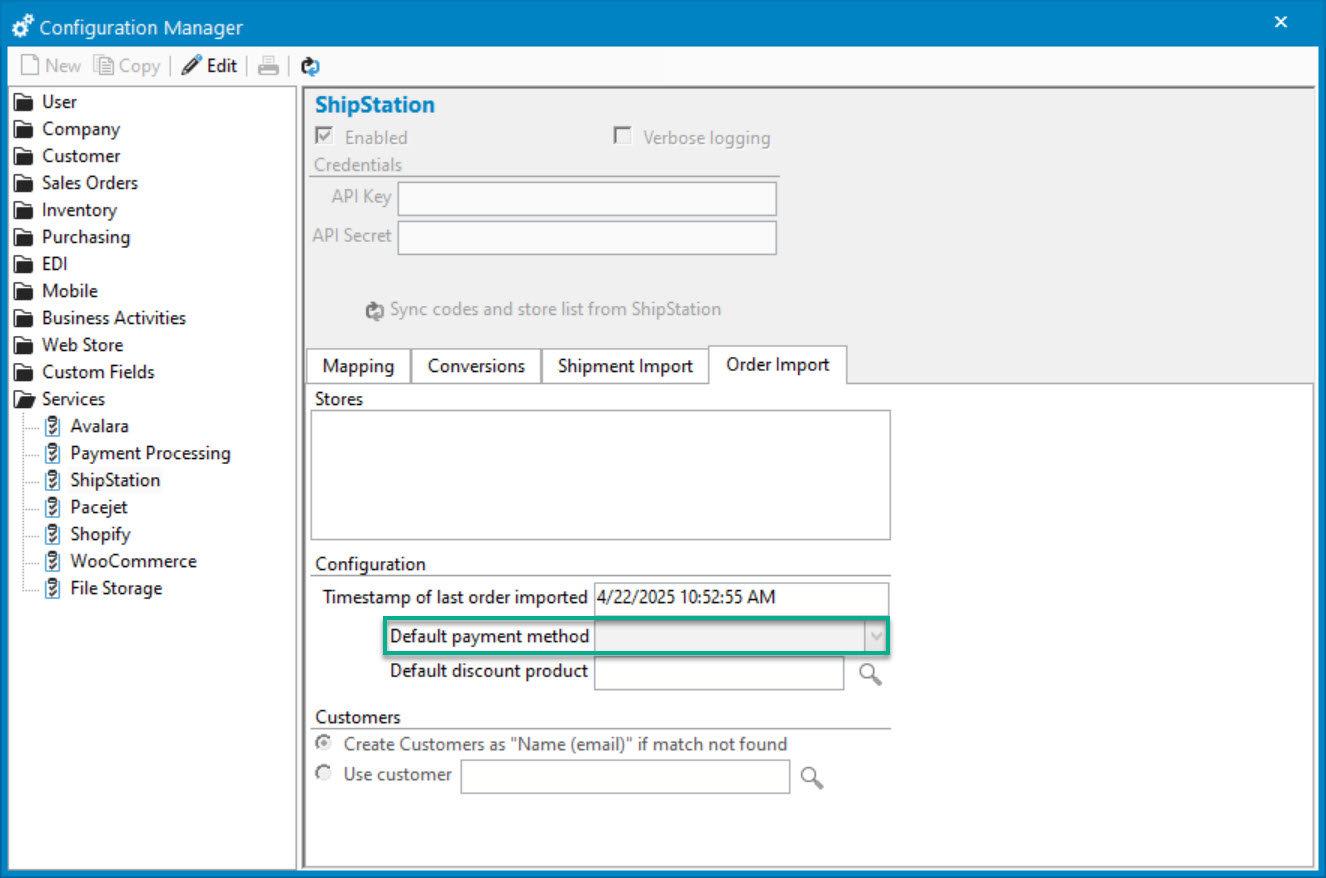Viewport: 1326px width, 878px height.
Task: Close the Configuration Manager window
Action: (1281, 22)
